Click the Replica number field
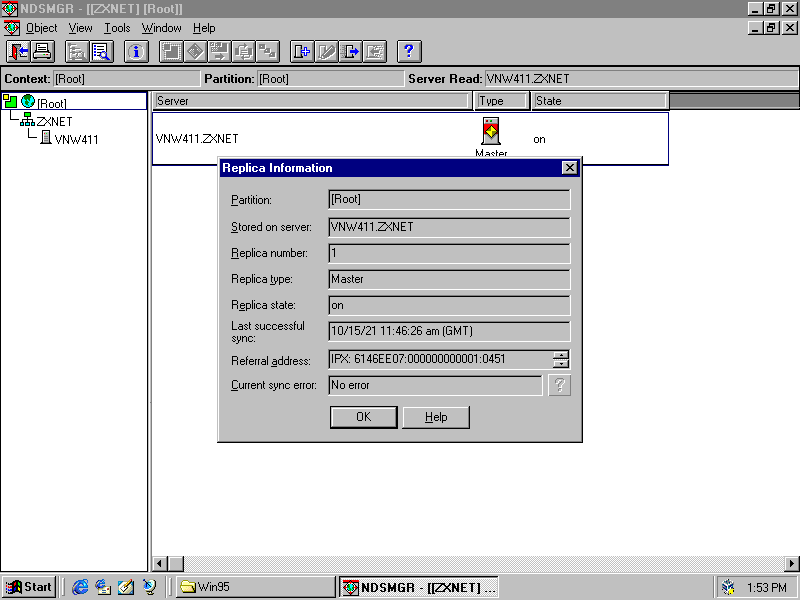Image resolution: width=800 pixels, height=600 pixels. [449, 253]
